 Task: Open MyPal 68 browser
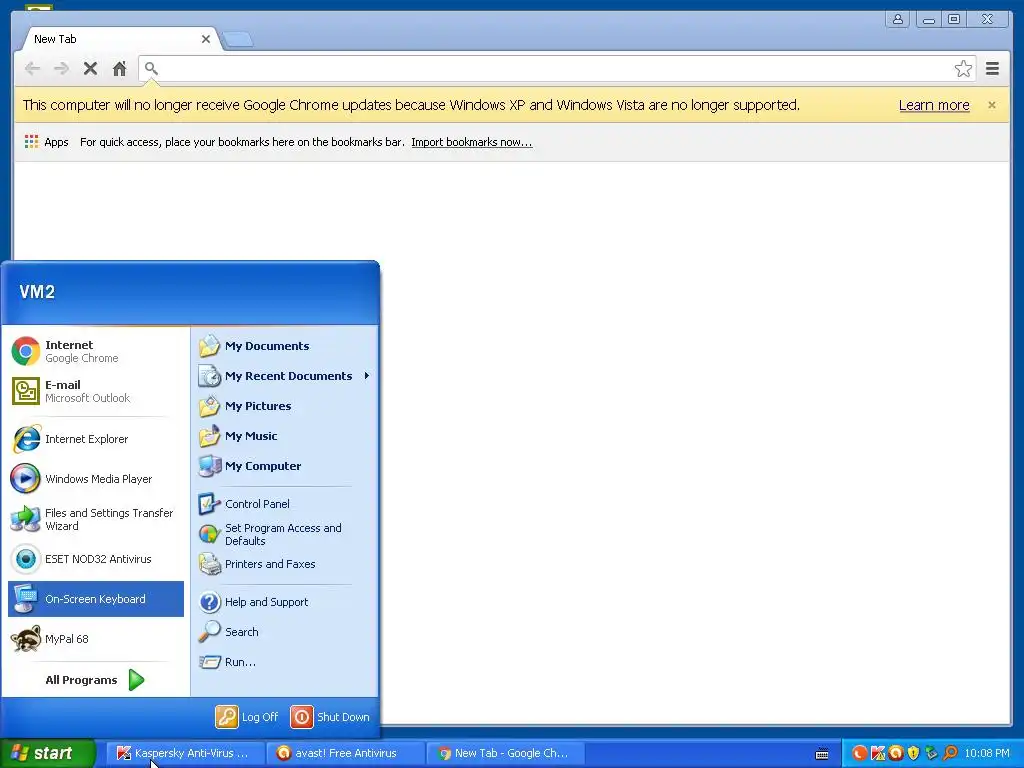point(96,639)
